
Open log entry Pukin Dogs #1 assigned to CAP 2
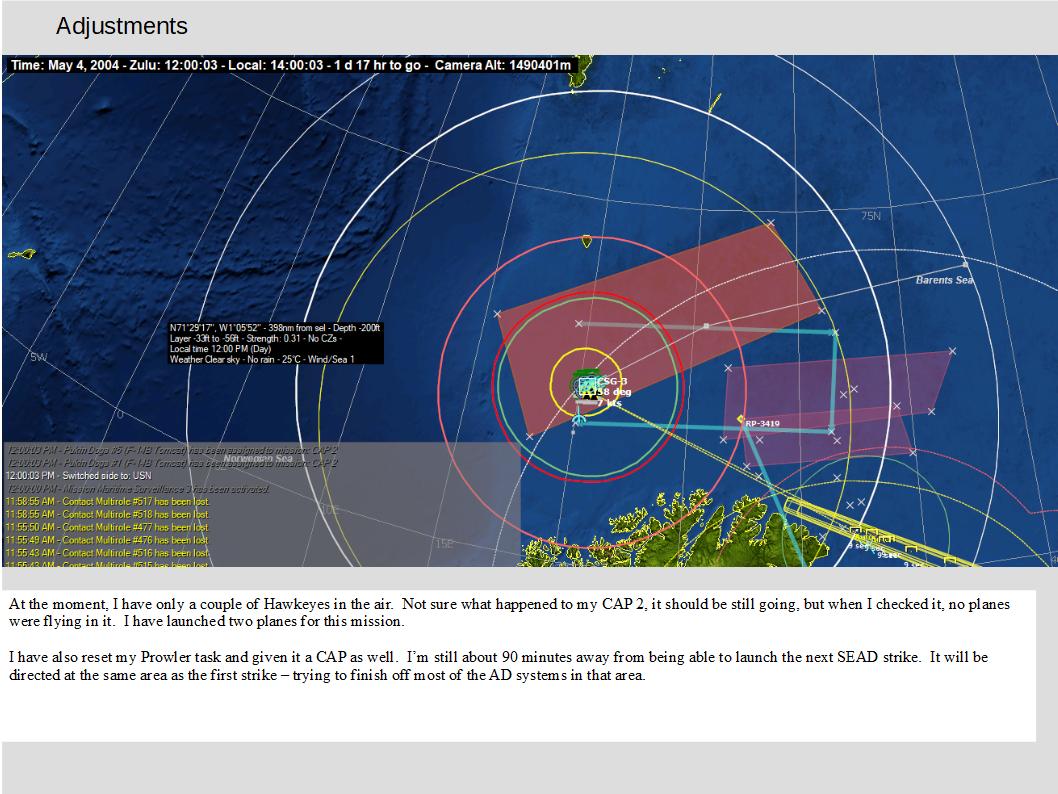click(172, 463)
